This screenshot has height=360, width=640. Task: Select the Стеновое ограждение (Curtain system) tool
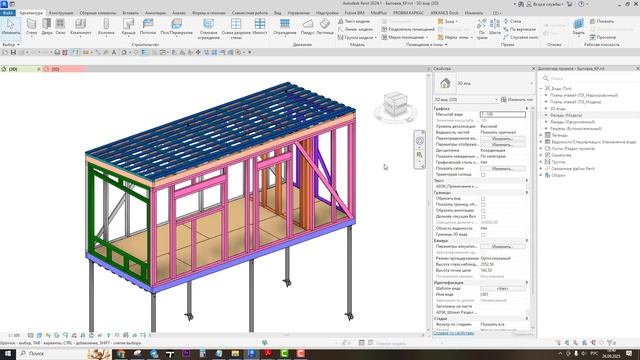209,29
